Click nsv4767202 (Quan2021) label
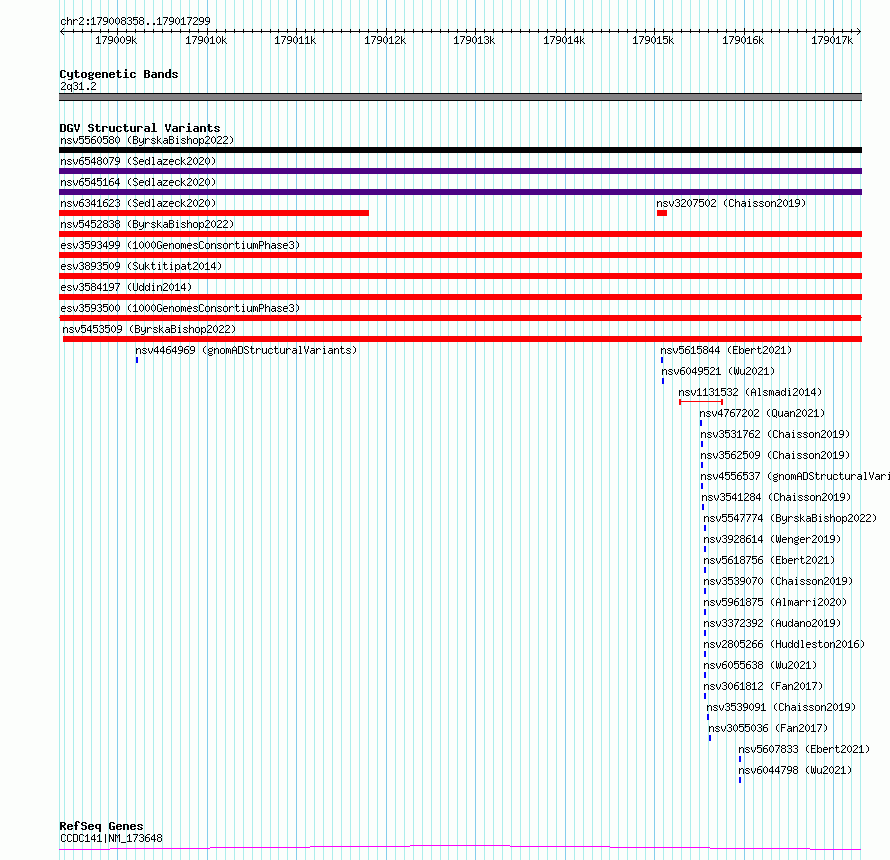The height and width of the screenshot is (860, 890). coord(762,413)
